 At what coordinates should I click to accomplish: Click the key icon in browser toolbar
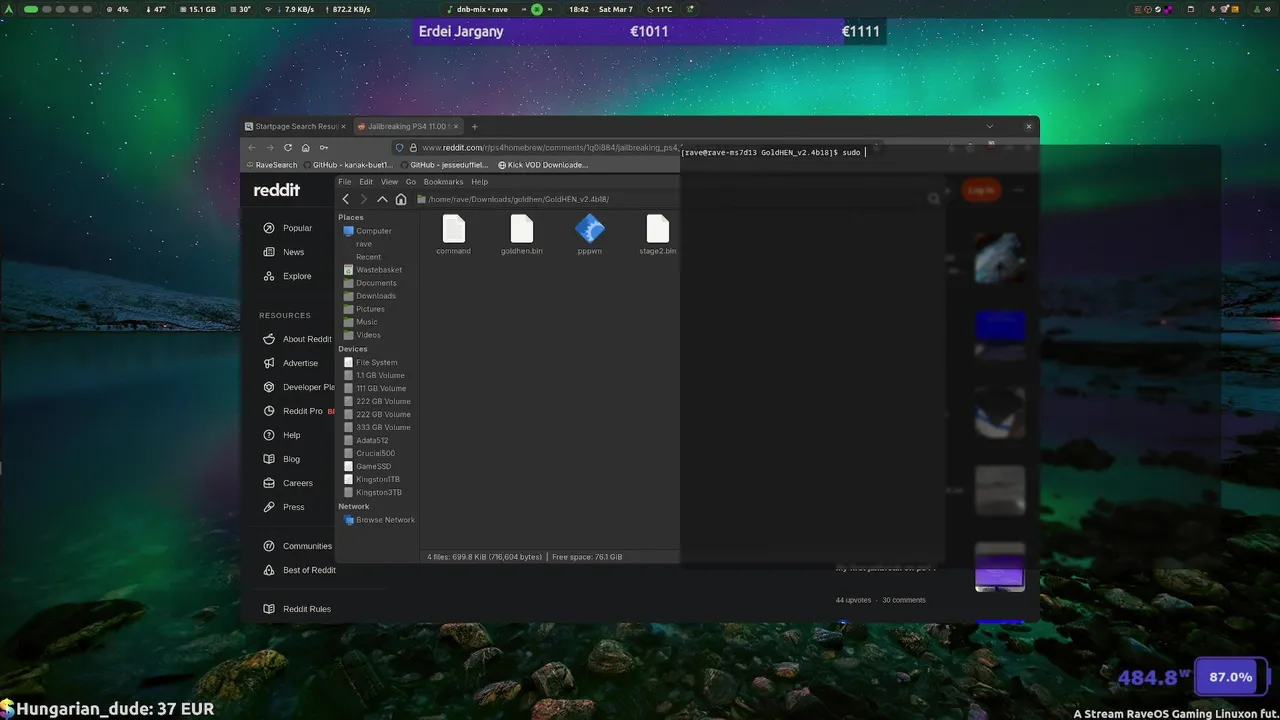[323, 147]
